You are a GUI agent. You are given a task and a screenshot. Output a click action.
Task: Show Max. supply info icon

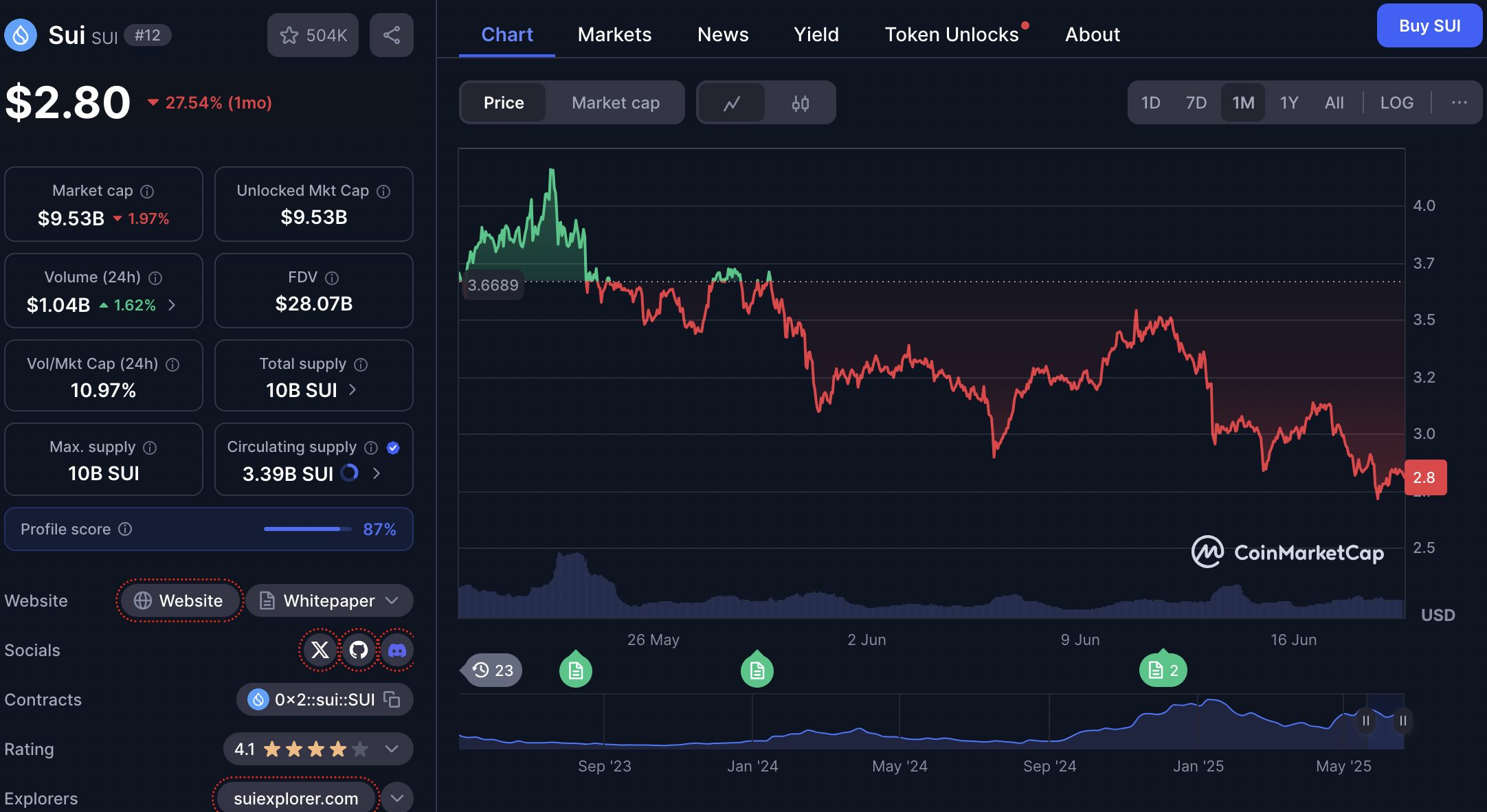tap(150, 447)
